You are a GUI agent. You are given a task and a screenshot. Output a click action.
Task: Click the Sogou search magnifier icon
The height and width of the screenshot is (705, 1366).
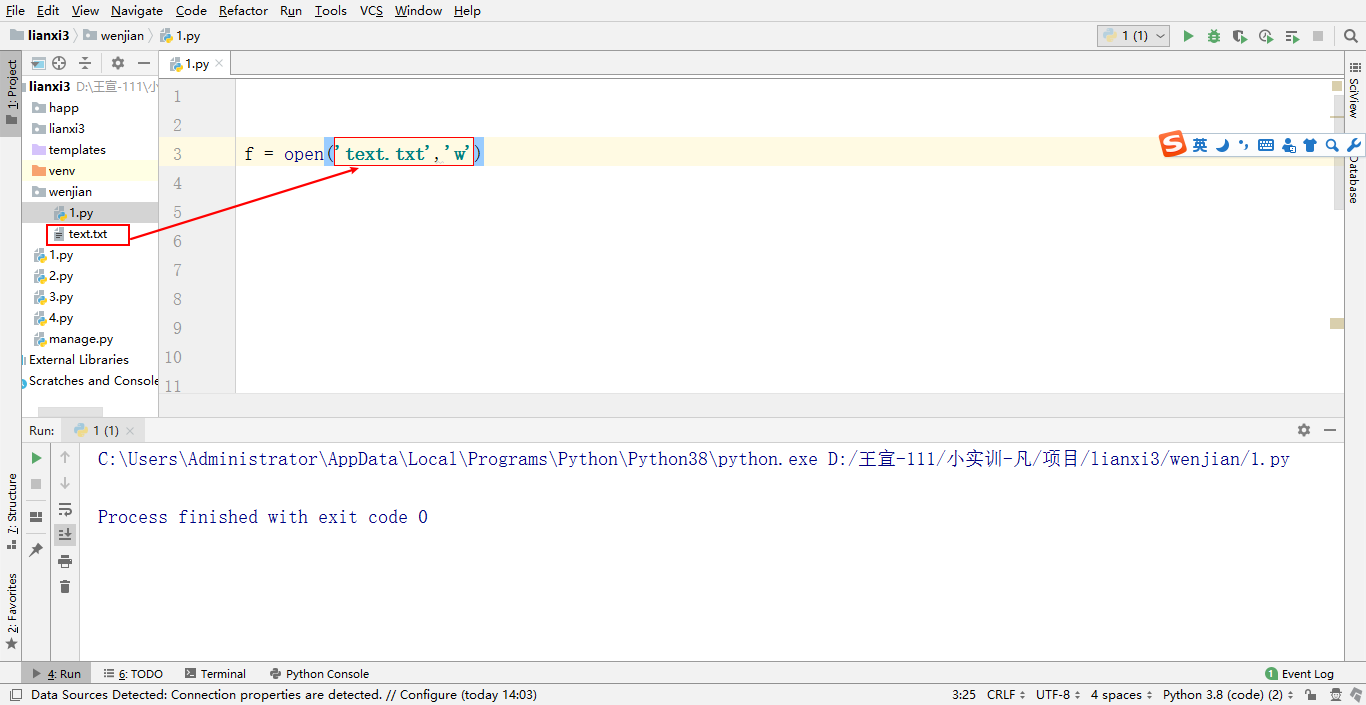(x=1332, y=145)
